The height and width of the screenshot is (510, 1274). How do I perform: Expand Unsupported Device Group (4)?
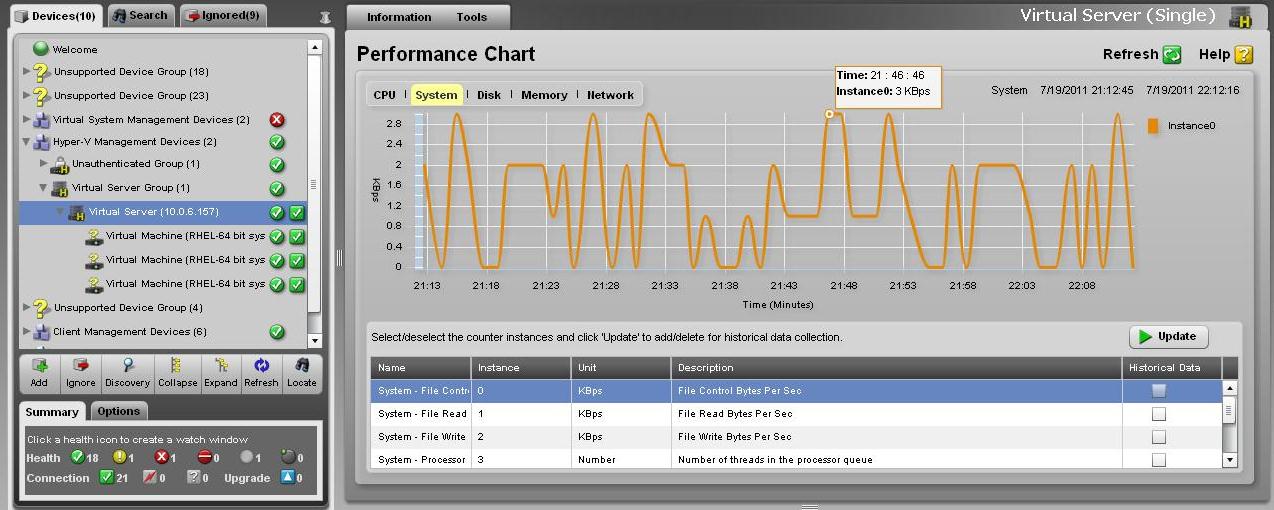pos(27,308)
